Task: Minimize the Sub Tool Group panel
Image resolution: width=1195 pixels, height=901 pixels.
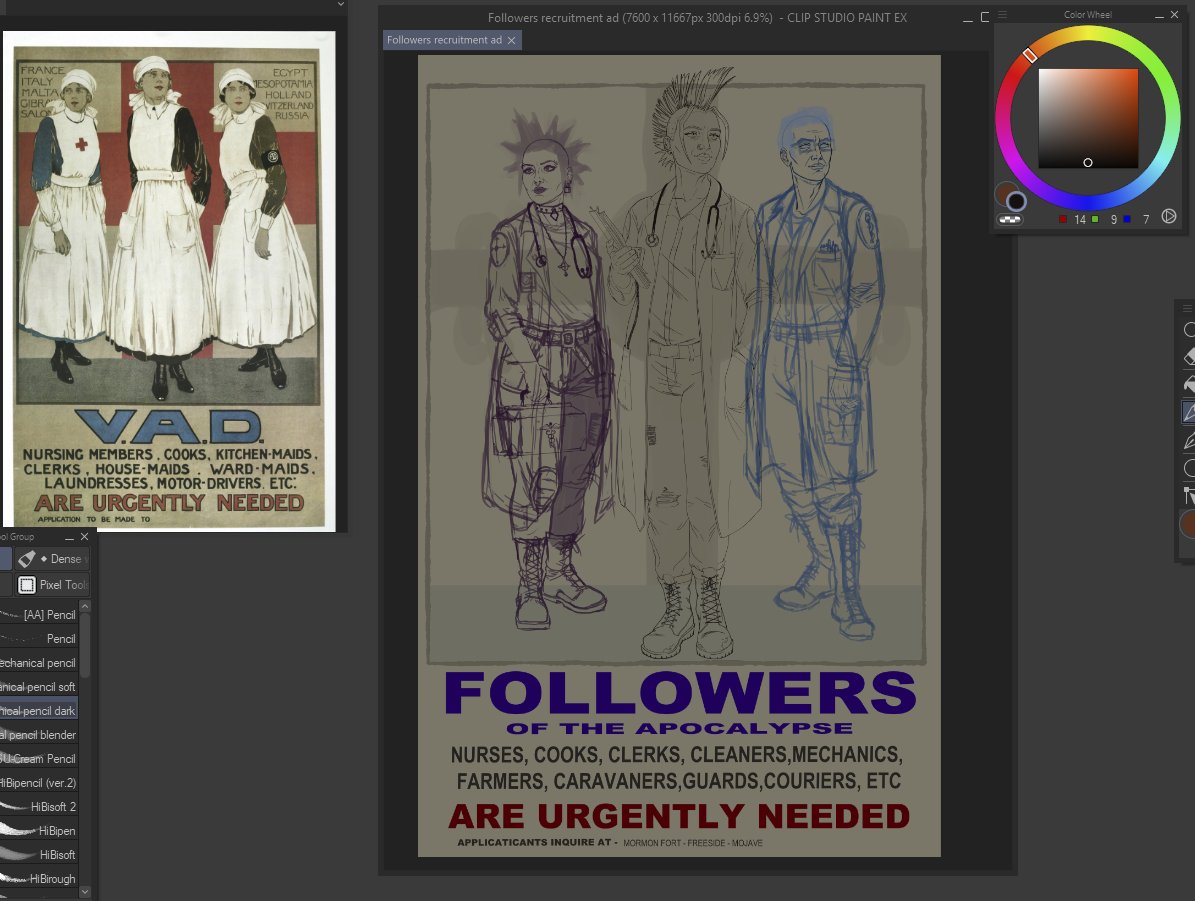Action: pos(69,537)
